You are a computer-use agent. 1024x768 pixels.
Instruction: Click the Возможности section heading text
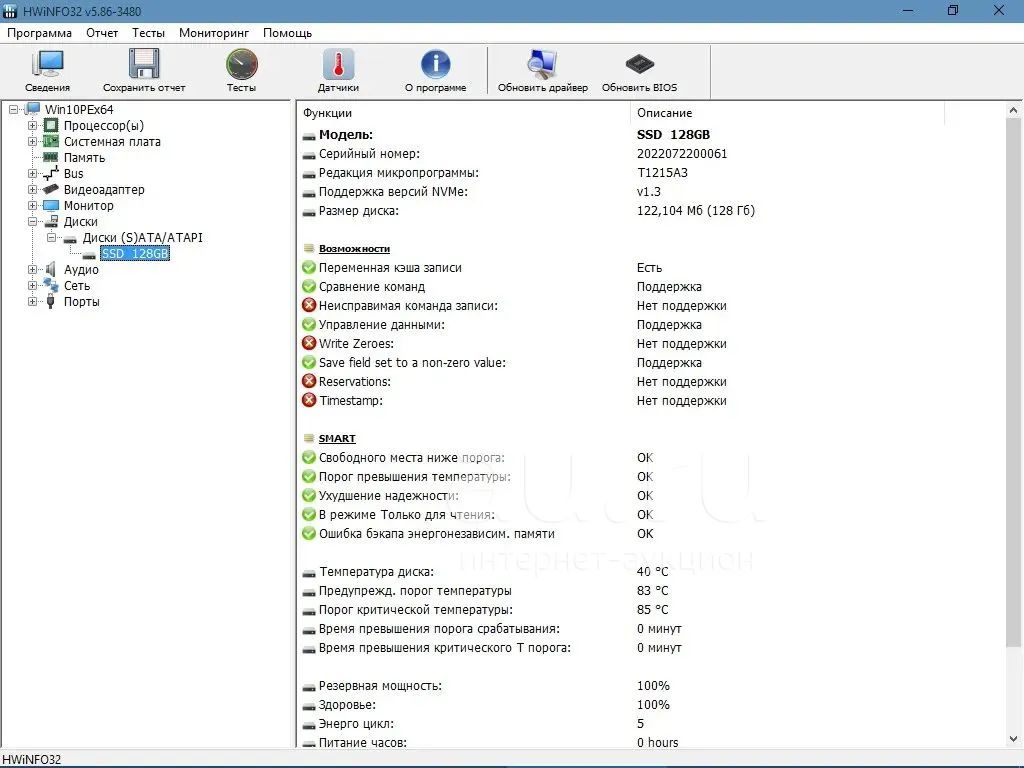(354, 248)
